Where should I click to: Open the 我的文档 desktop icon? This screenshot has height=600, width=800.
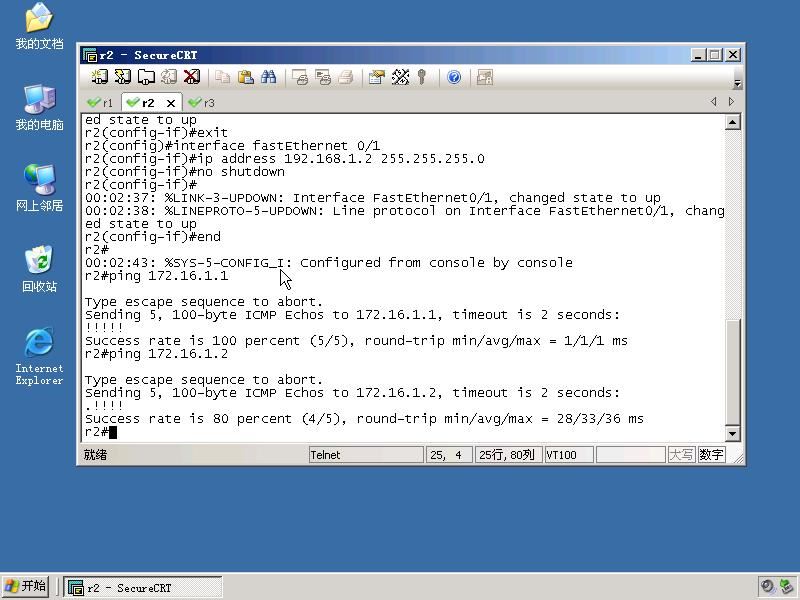39,26
